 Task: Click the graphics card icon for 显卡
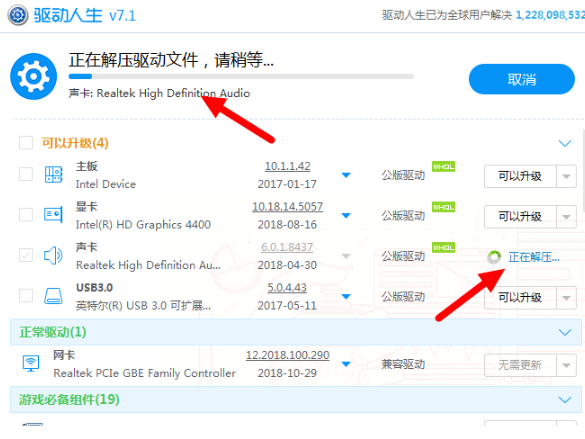53,214
